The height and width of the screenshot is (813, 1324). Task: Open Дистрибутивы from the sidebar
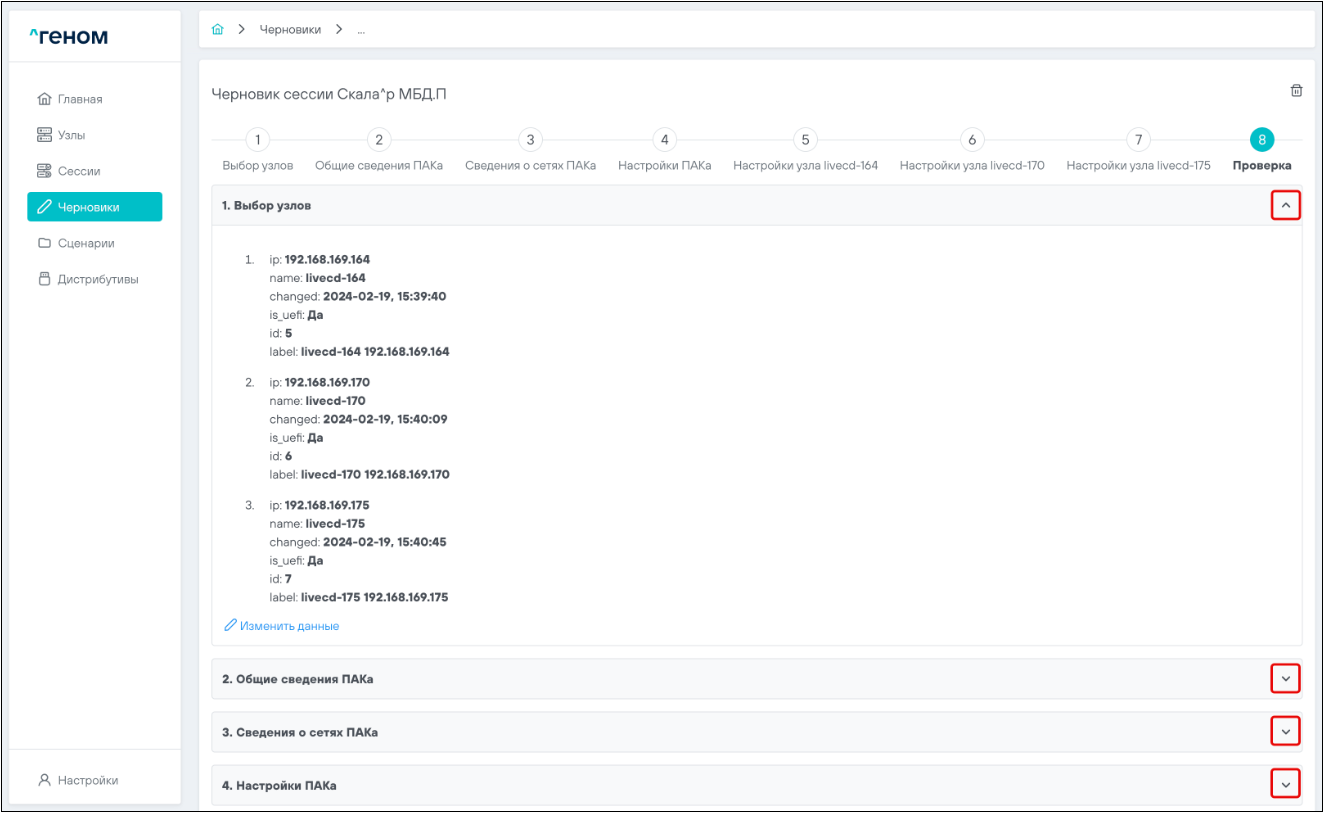(x=97, y=279)
